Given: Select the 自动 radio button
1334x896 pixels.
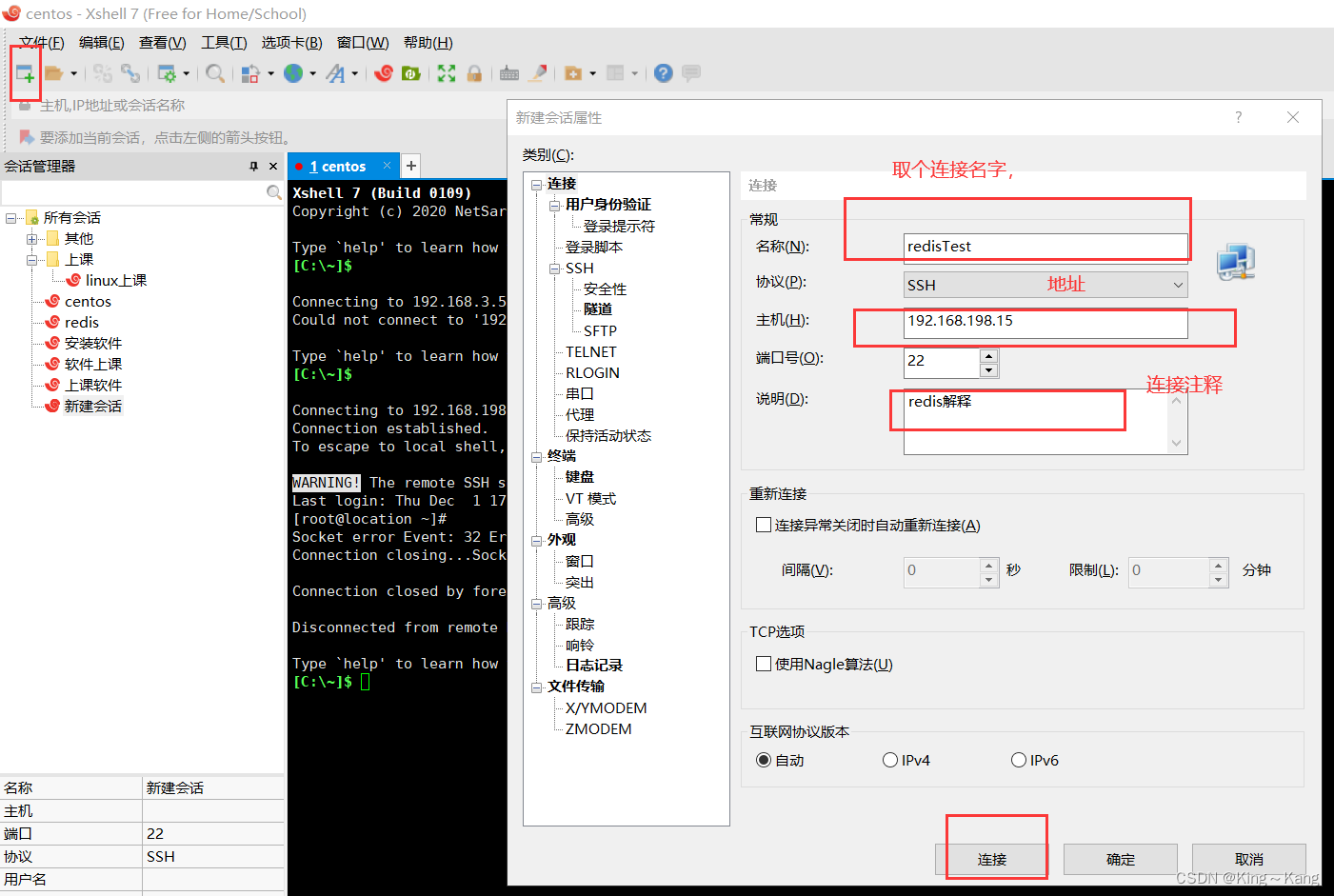Looking at the screenshot, I should coord(764,760).
